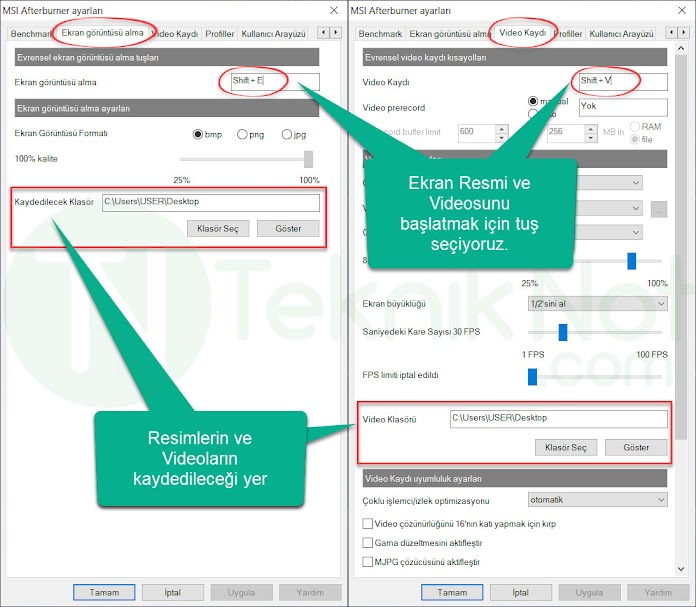Click Klasör Seç for screenshot folder

click(218, 229)
